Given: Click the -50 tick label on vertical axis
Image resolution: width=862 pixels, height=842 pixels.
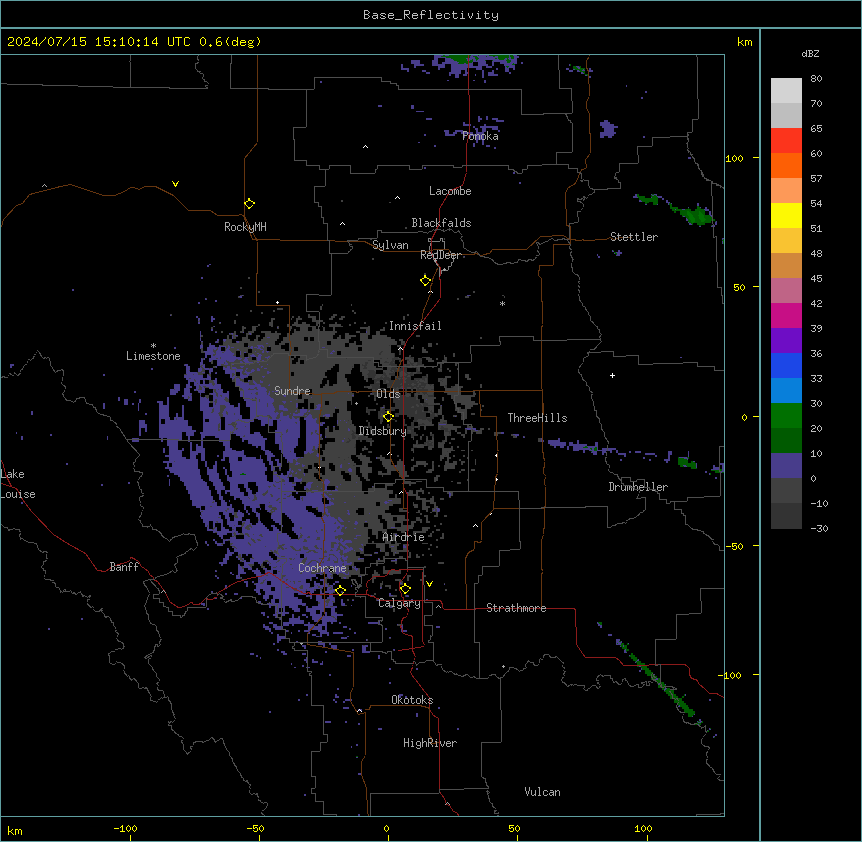Looking at the screenshot, I should 734,546.
